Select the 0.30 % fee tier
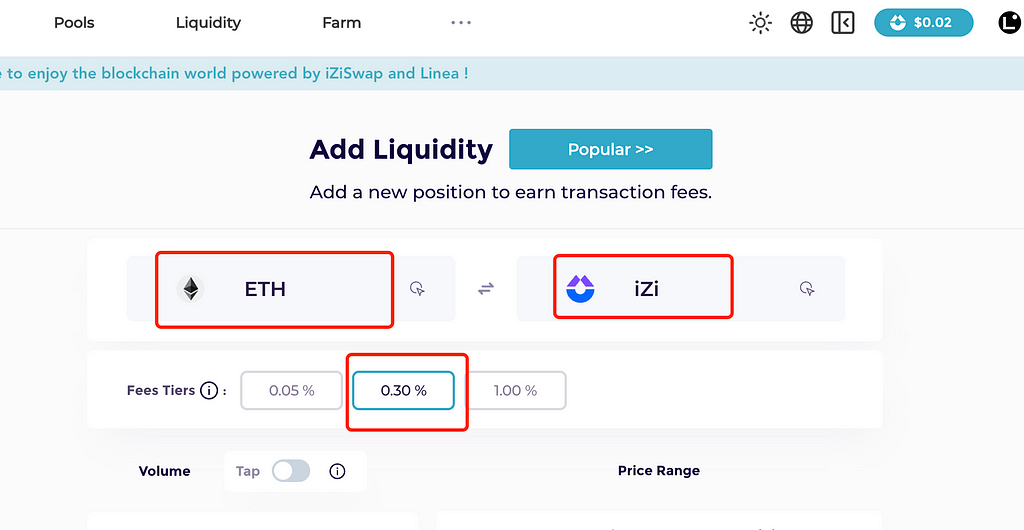The image size is (1024, 530). 404,391
